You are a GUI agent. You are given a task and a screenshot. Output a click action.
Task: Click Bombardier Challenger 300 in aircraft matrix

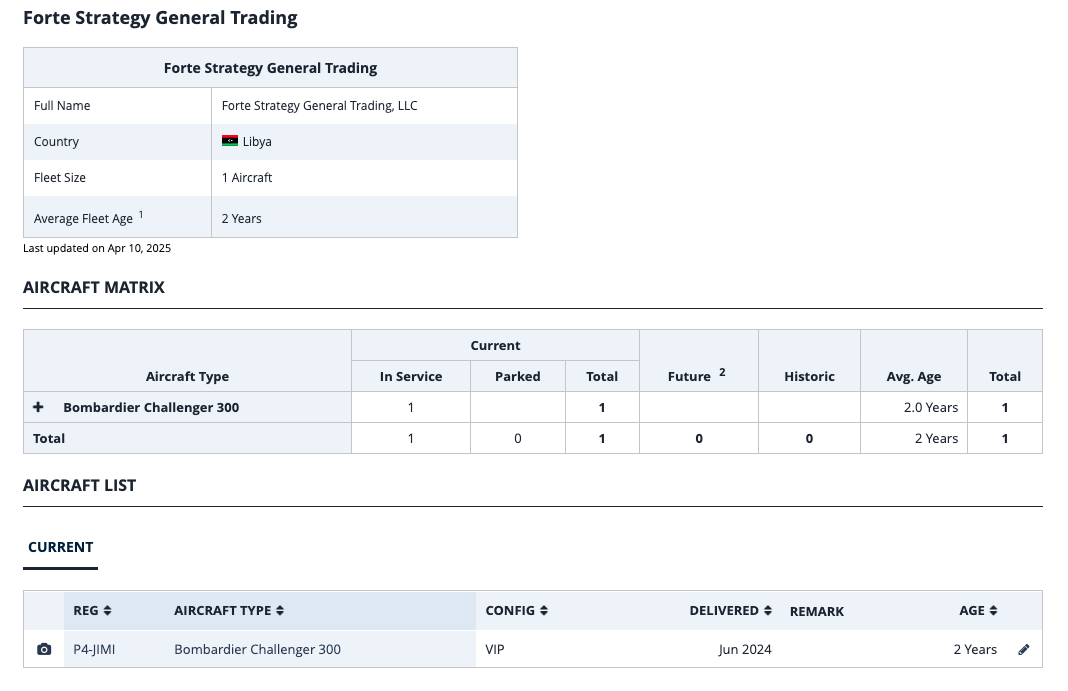coord(151,407)
